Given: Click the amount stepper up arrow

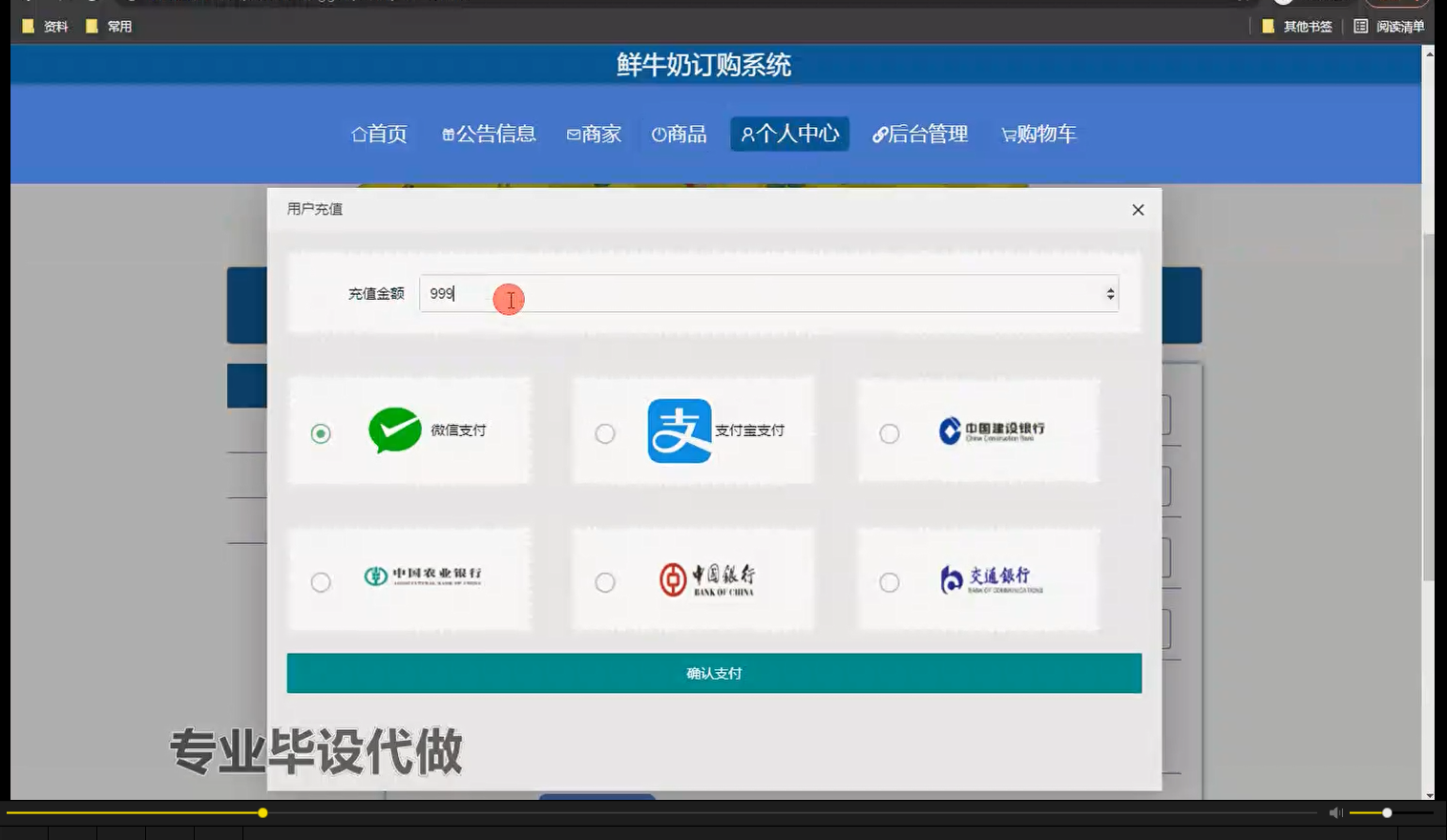Looking at the screenshot, I should (1110, 289).
